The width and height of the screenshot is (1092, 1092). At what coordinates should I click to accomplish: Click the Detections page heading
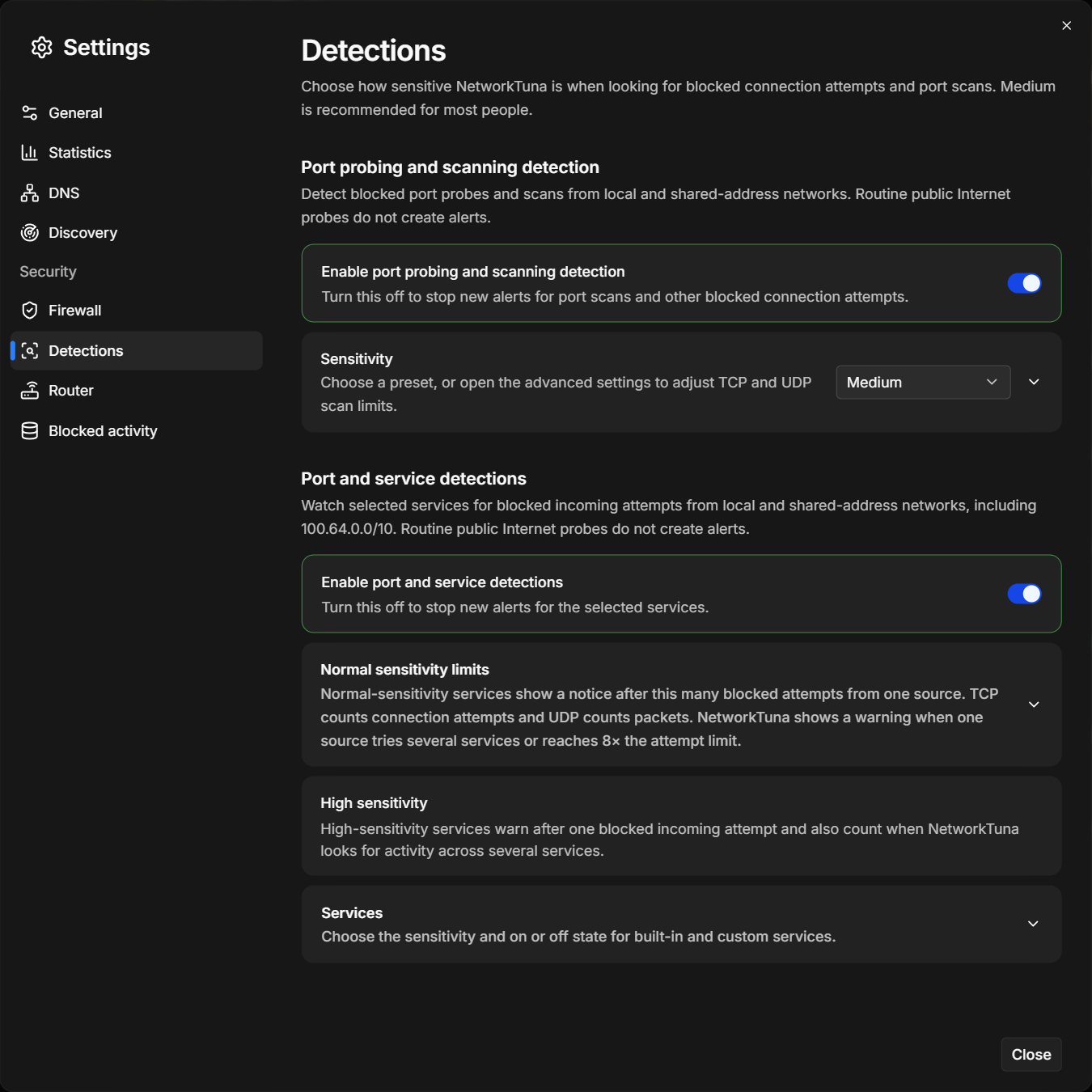pyautogui.click(x=373, y=50)
